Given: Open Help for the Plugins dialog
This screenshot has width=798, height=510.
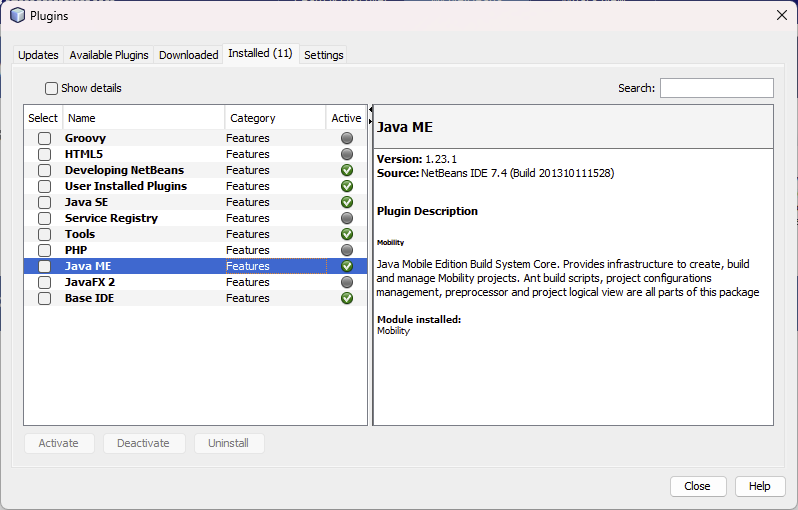Looking at the screenshot, I should point(759,486).
